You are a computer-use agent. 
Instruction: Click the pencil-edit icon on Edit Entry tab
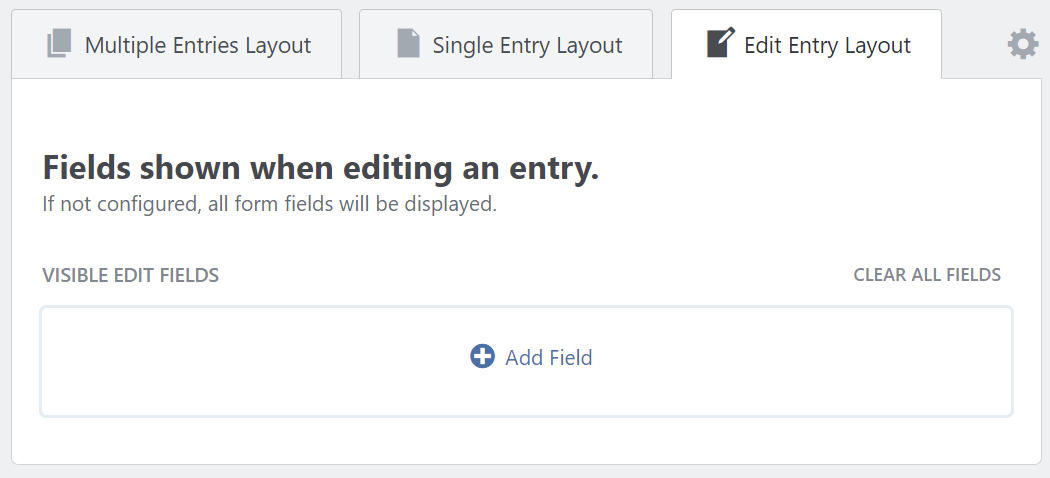720,44
